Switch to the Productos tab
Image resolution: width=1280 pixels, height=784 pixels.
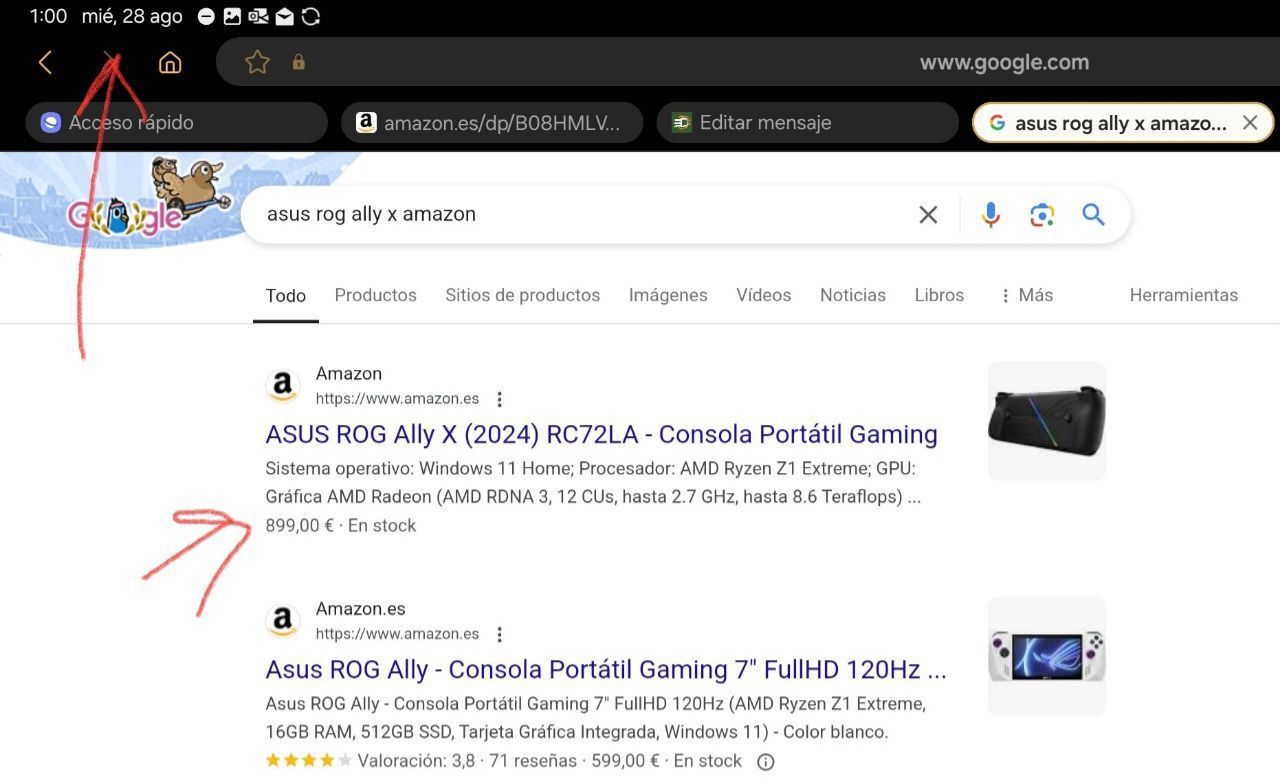click(375, 295)
